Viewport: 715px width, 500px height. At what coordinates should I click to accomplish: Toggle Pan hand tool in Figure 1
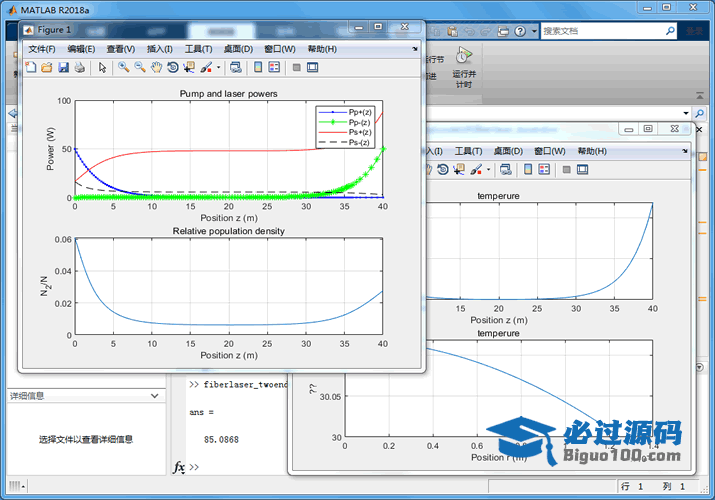click(156, 67)
